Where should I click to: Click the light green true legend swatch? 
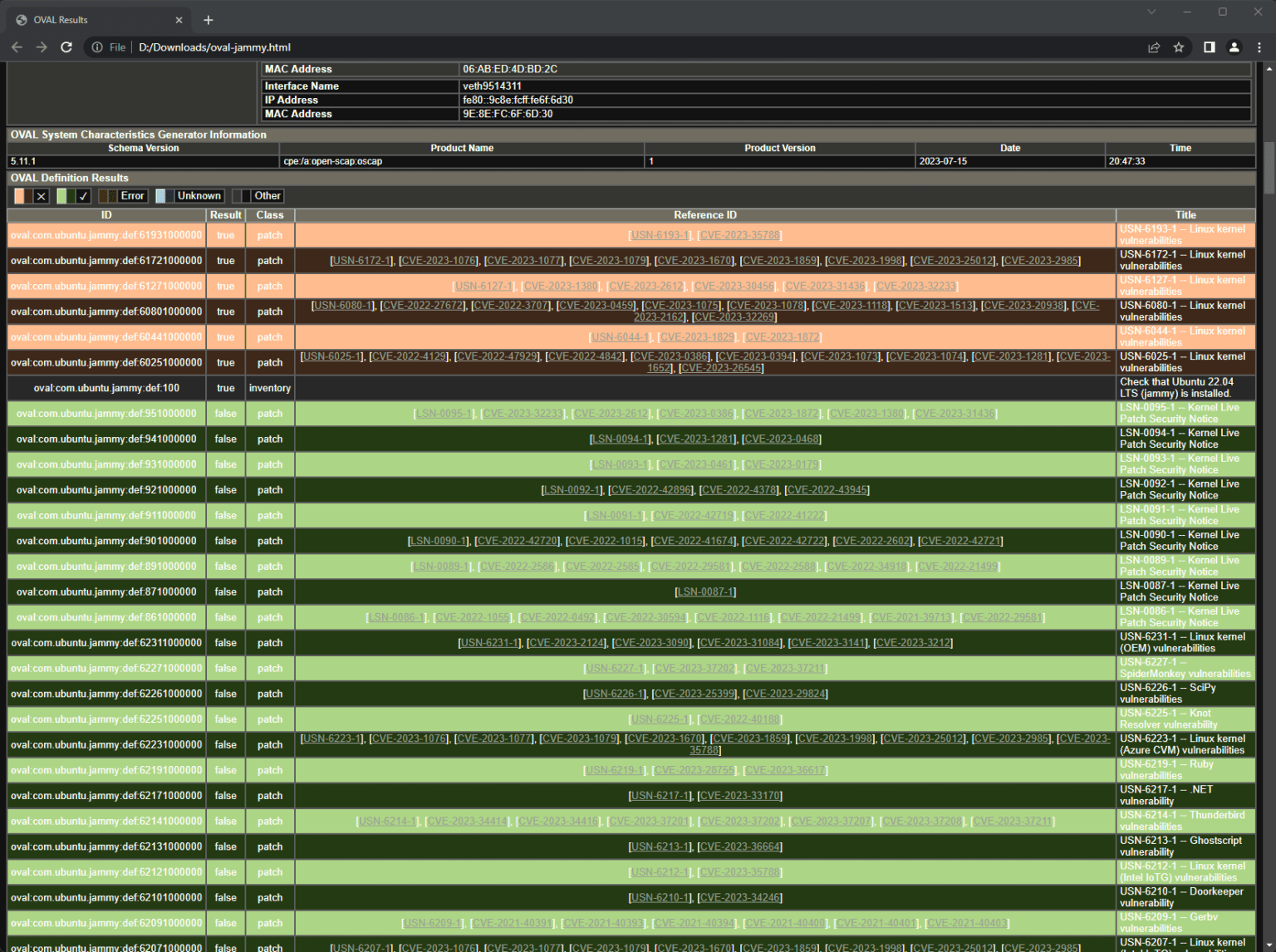63,195
